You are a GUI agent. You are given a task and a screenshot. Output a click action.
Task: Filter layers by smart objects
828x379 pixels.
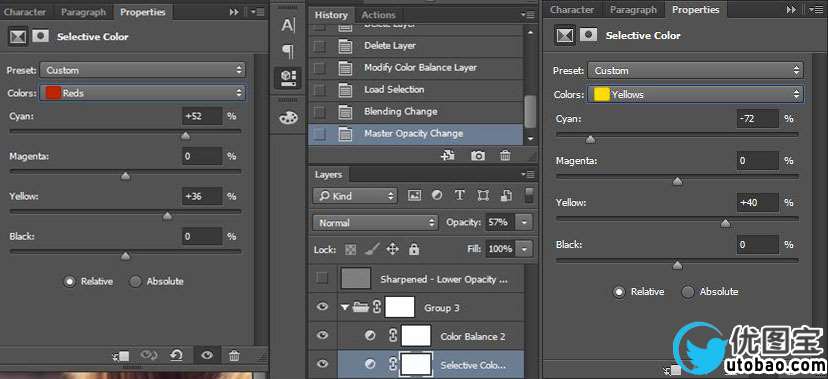pos(506,195)
